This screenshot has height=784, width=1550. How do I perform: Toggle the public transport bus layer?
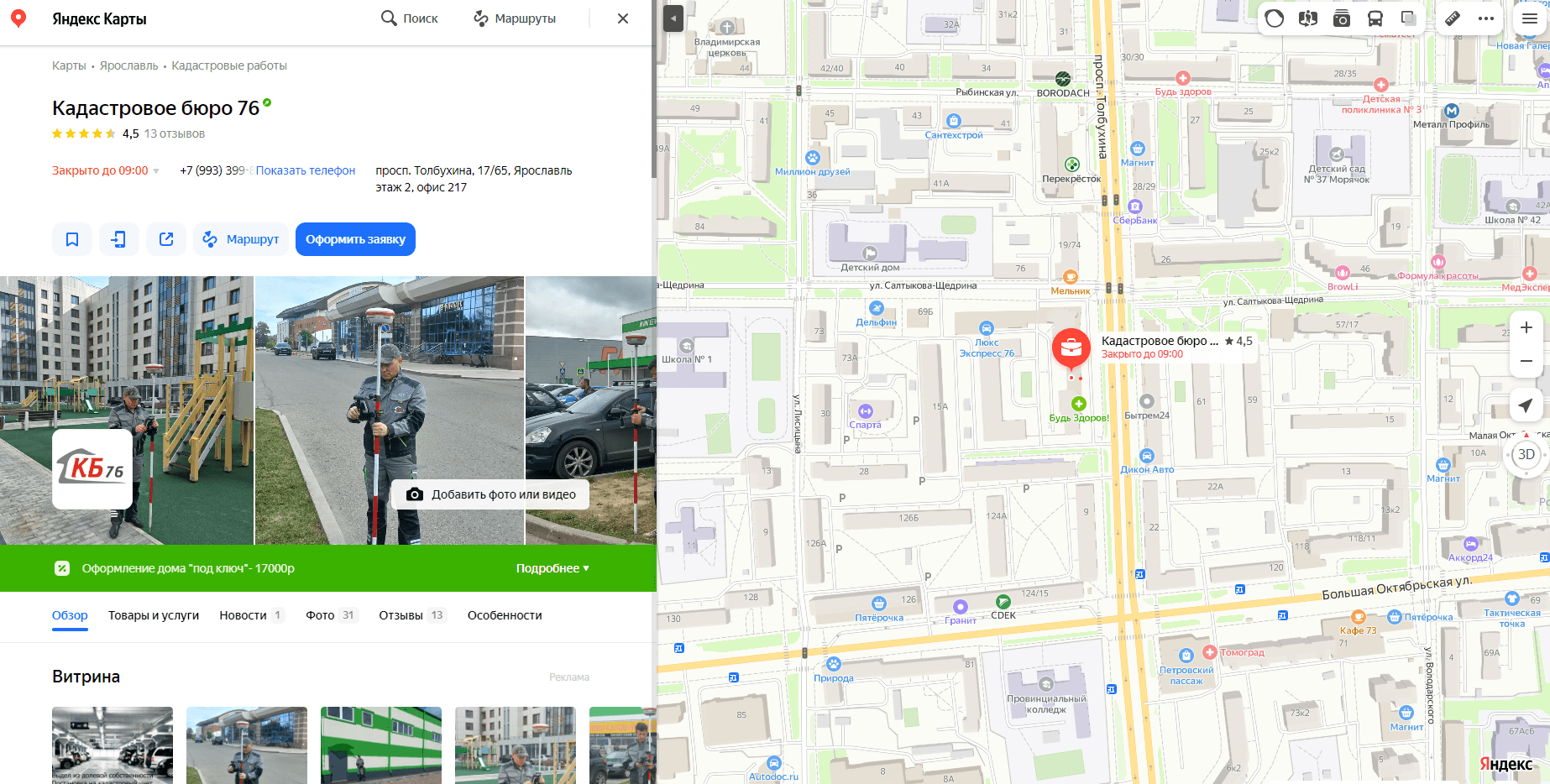click(1375, 18)
